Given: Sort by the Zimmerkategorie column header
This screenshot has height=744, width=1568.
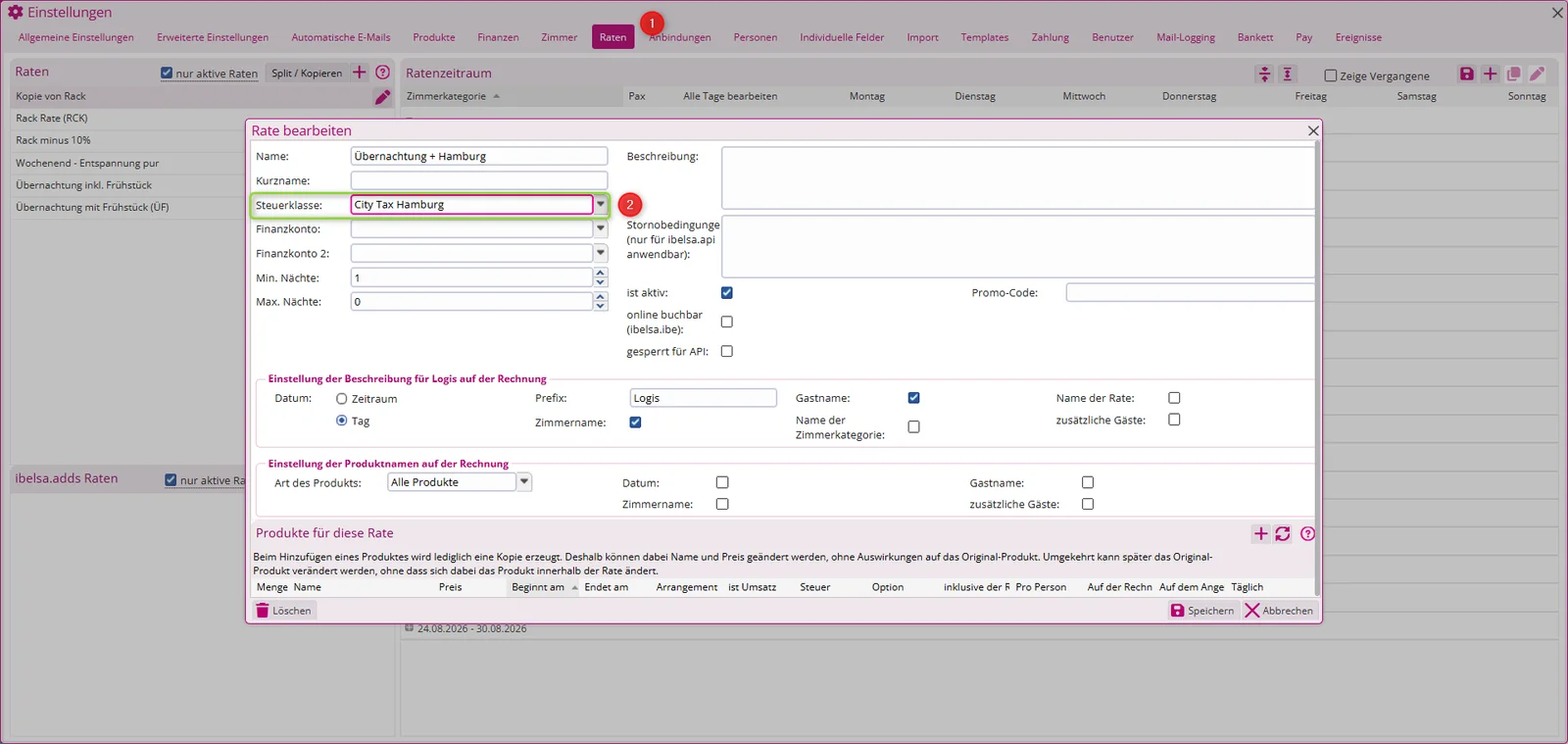Looking at the screenshot, I should coord(446,96).
